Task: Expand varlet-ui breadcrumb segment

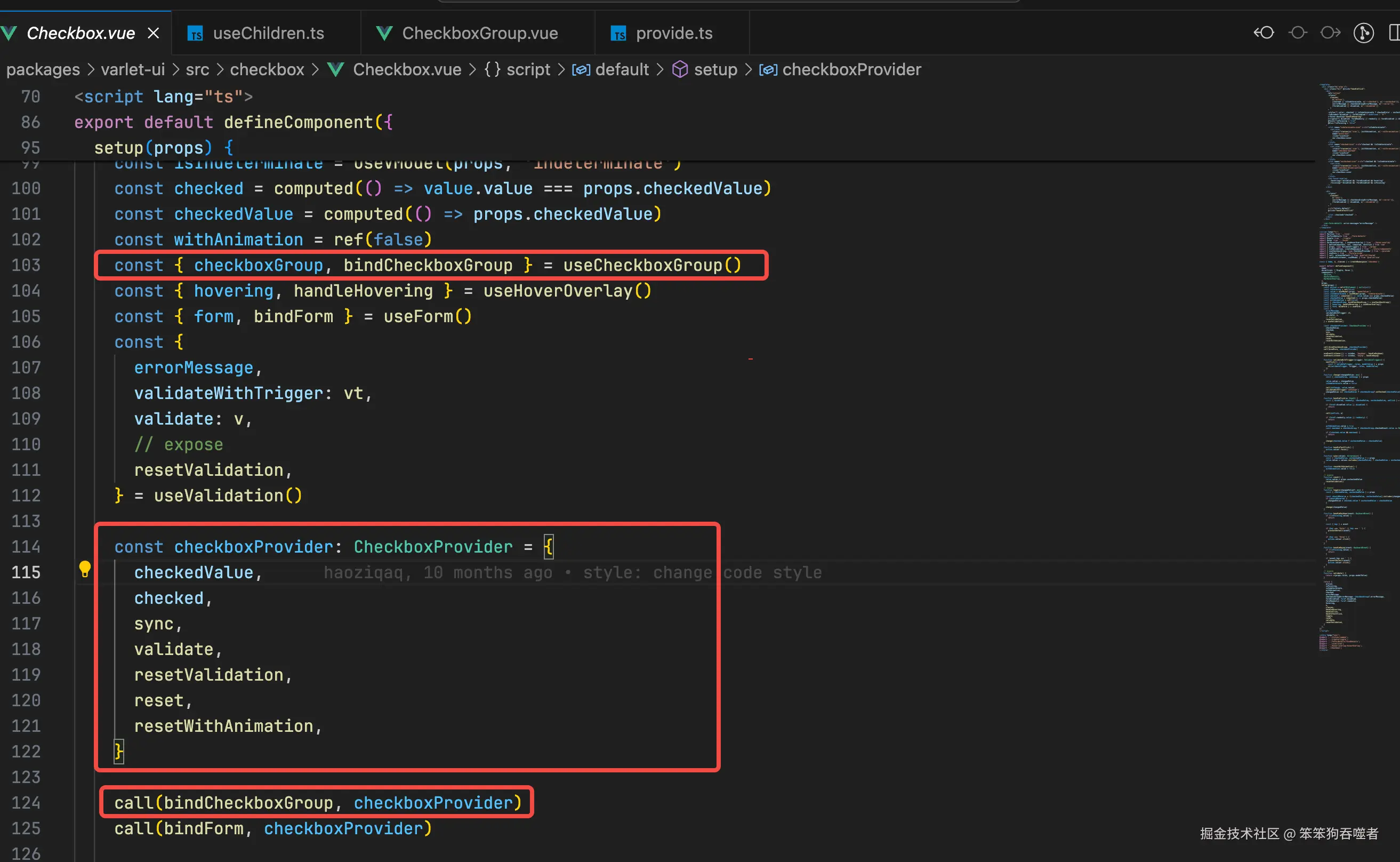Action: pos(133,69)
